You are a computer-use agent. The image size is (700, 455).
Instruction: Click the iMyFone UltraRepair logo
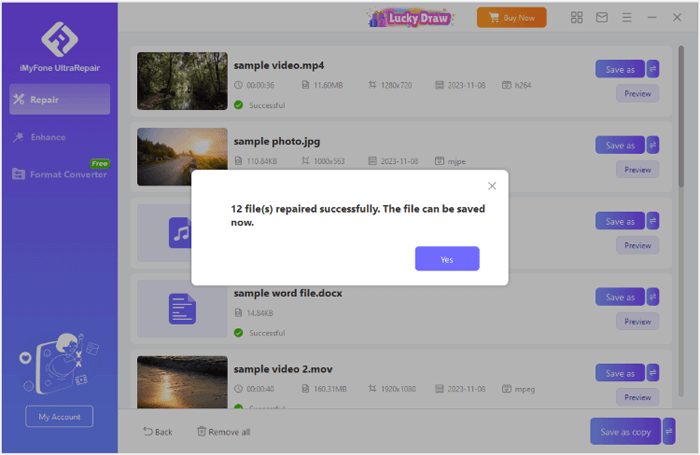59,41
